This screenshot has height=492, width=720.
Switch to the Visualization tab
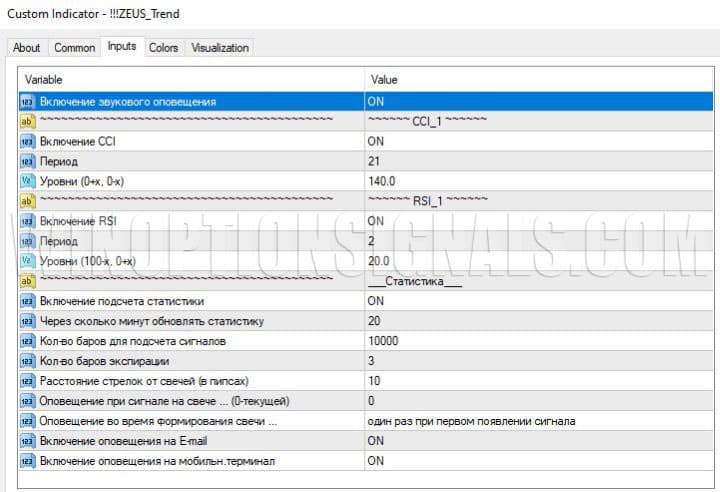pyautogui.click(x=220, y=47)
